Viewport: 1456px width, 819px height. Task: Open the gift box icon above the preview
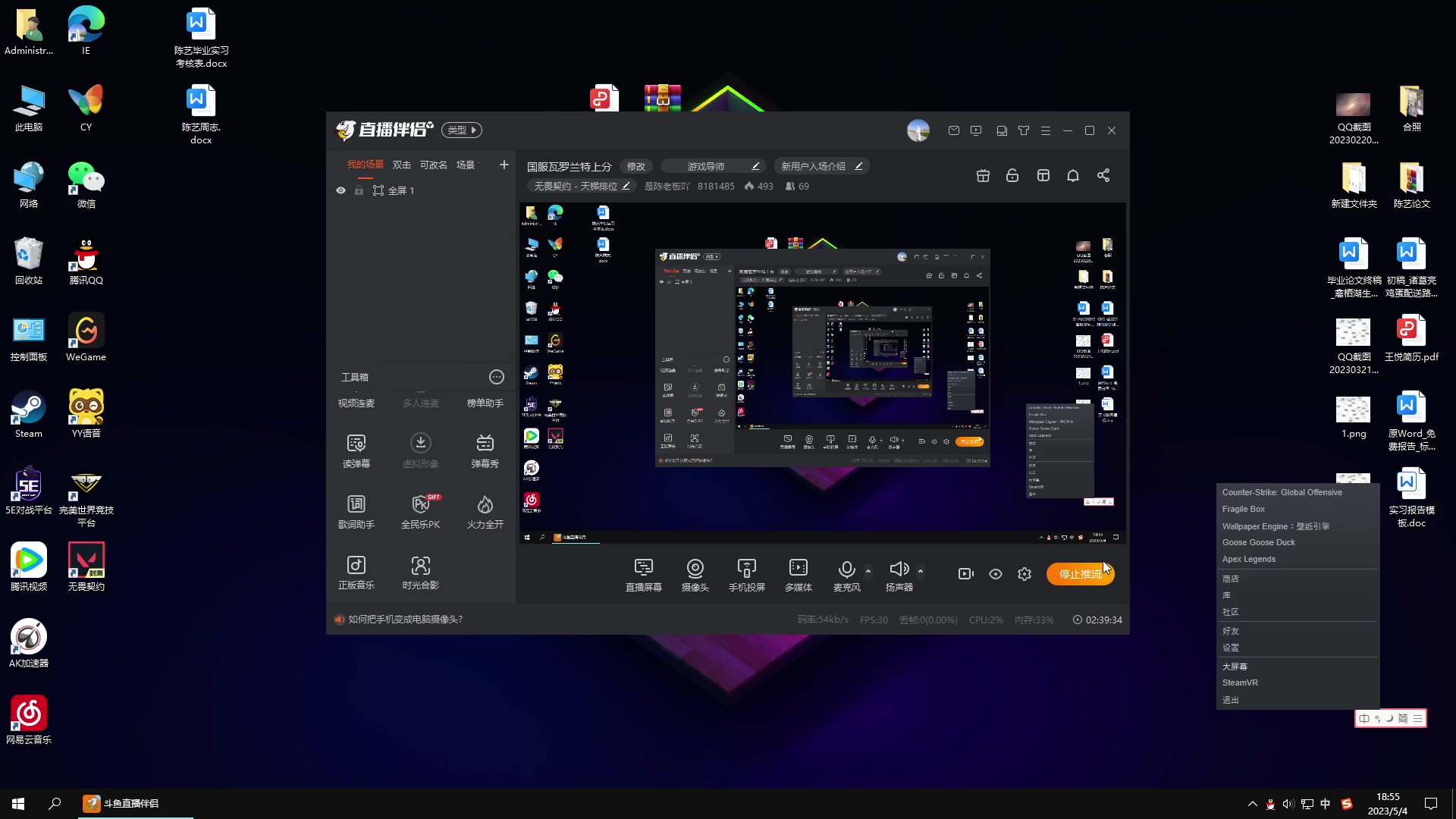983,175
